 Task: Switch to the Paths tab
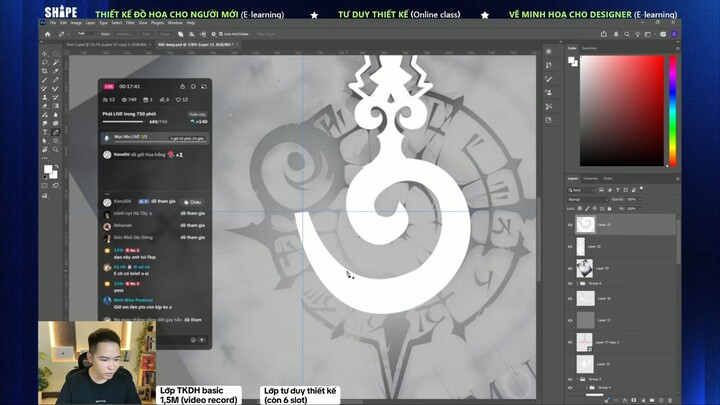click(608, 179)
